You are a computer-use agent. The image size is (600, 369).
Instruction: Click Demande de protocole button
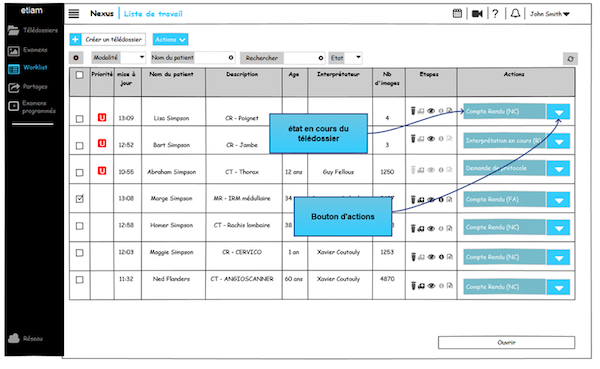(x=504, y=168)
